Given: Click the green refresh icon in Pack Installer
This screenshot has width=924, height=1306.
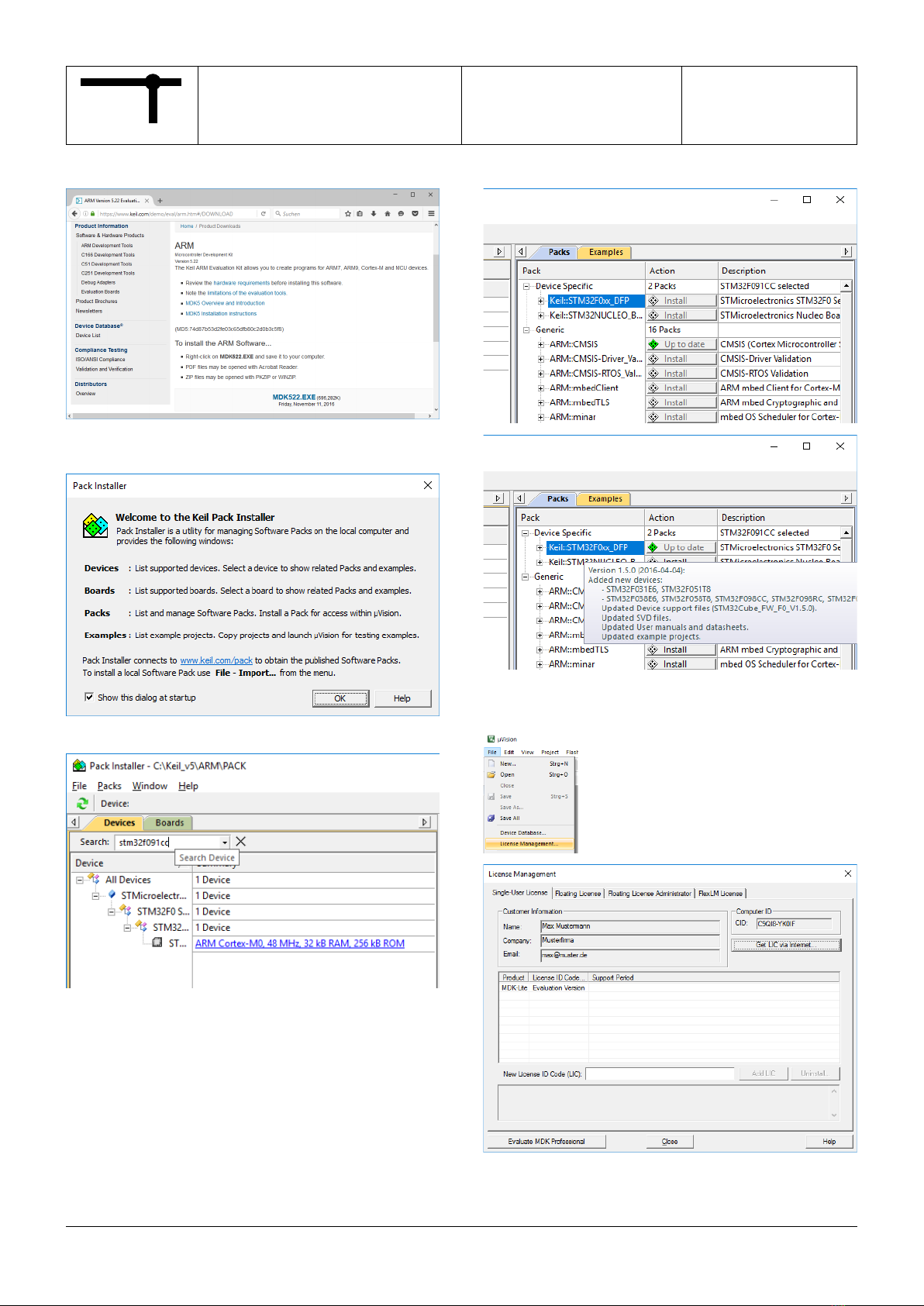Looking at the screenshot, I should [x=82, y=804].
